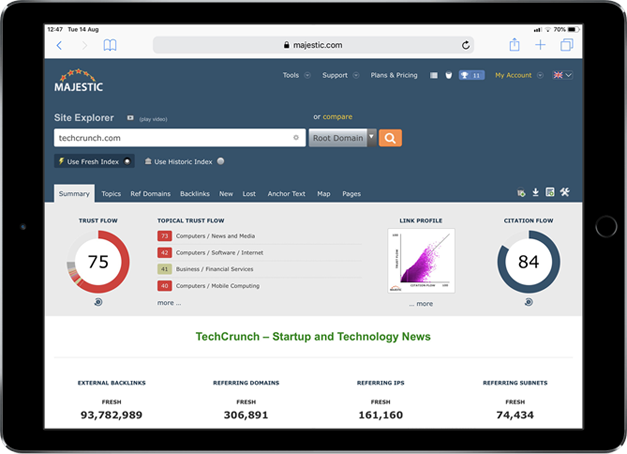Click the Citation Flow 84 donut chart
This screenshot has width=627, height=454.
(529, 262)
